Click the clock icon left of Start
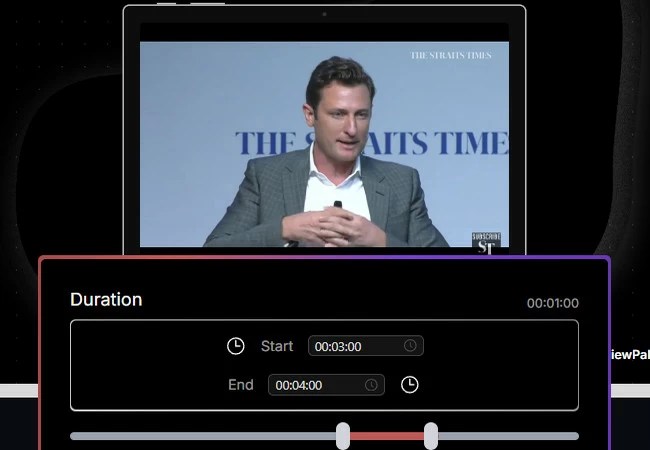The image size is (650, 450). (x=235, y=346)
